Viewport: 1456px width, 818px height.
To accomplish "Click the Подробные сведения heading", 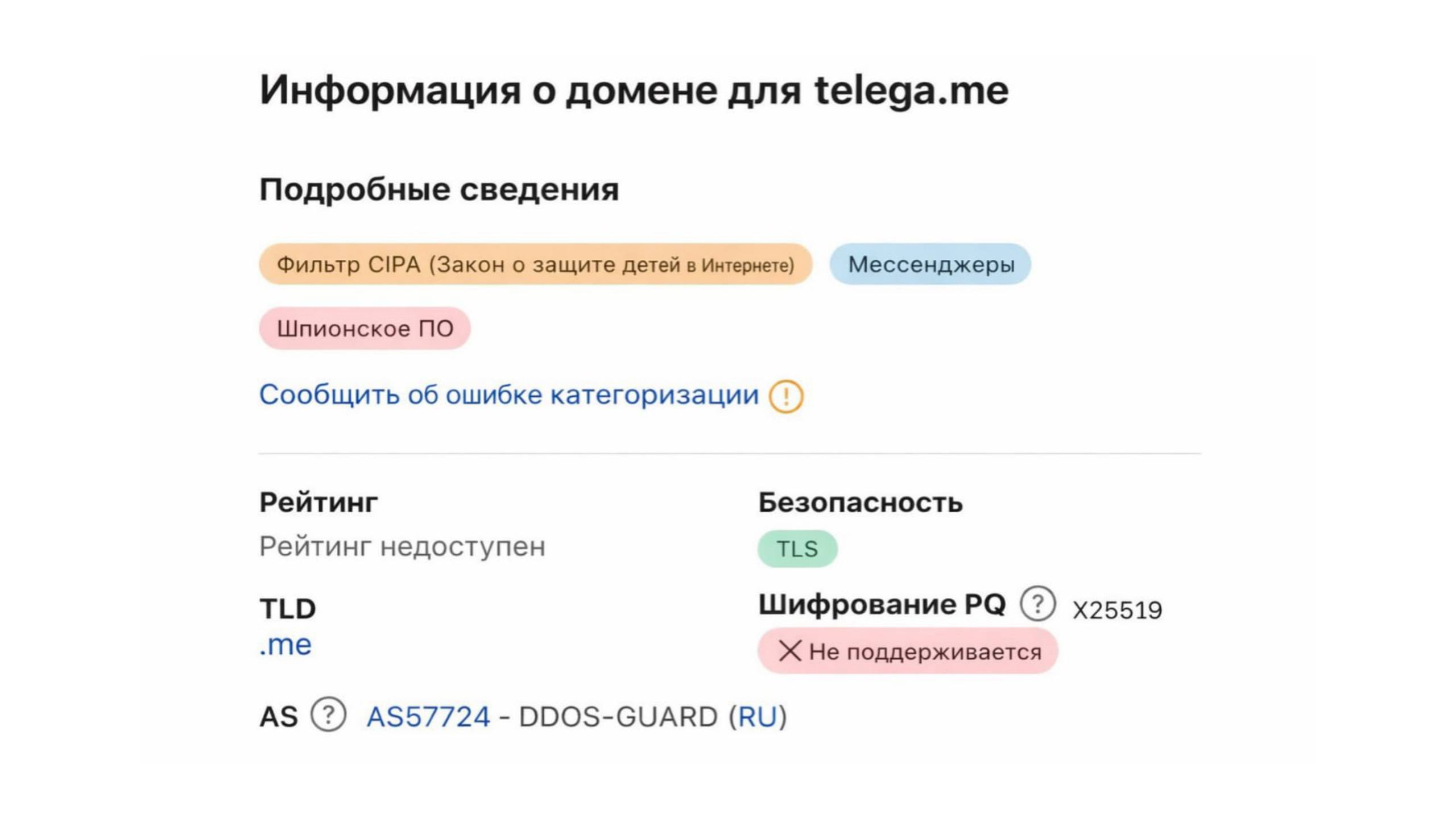I will pyautogui.click(x=439, y=189).
